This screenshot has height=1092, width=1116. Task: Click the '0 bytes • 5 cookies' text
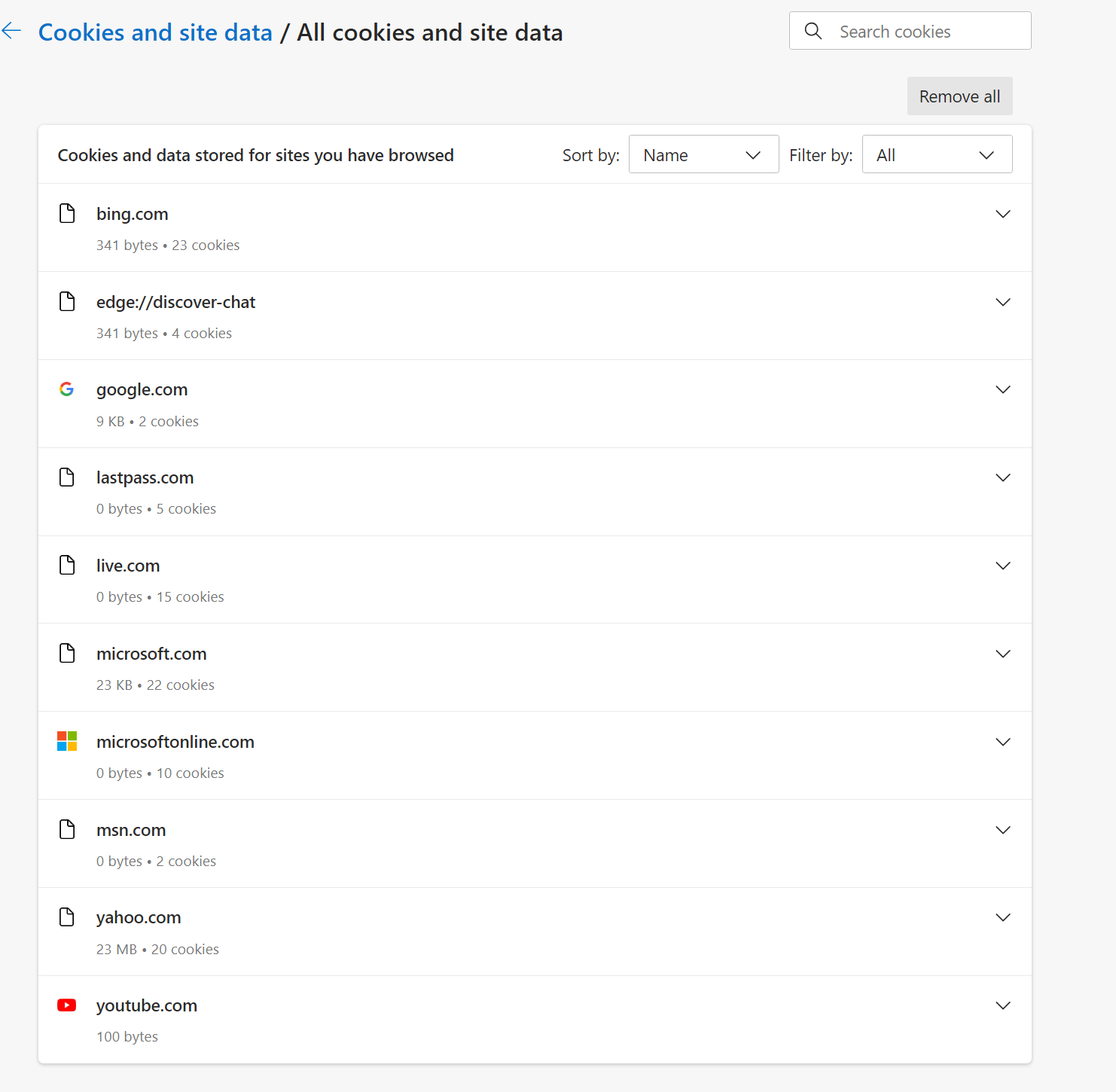[x=156, y=508]
